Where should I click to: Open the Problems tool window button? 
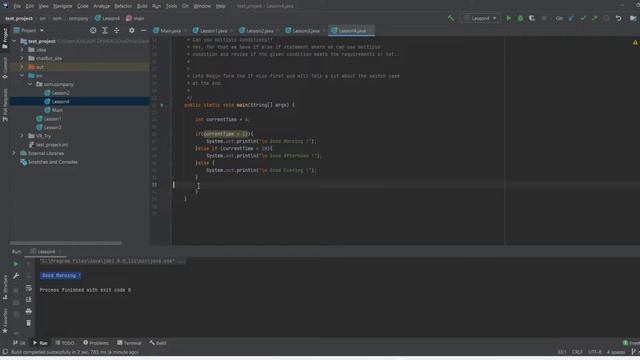[96, 343]
